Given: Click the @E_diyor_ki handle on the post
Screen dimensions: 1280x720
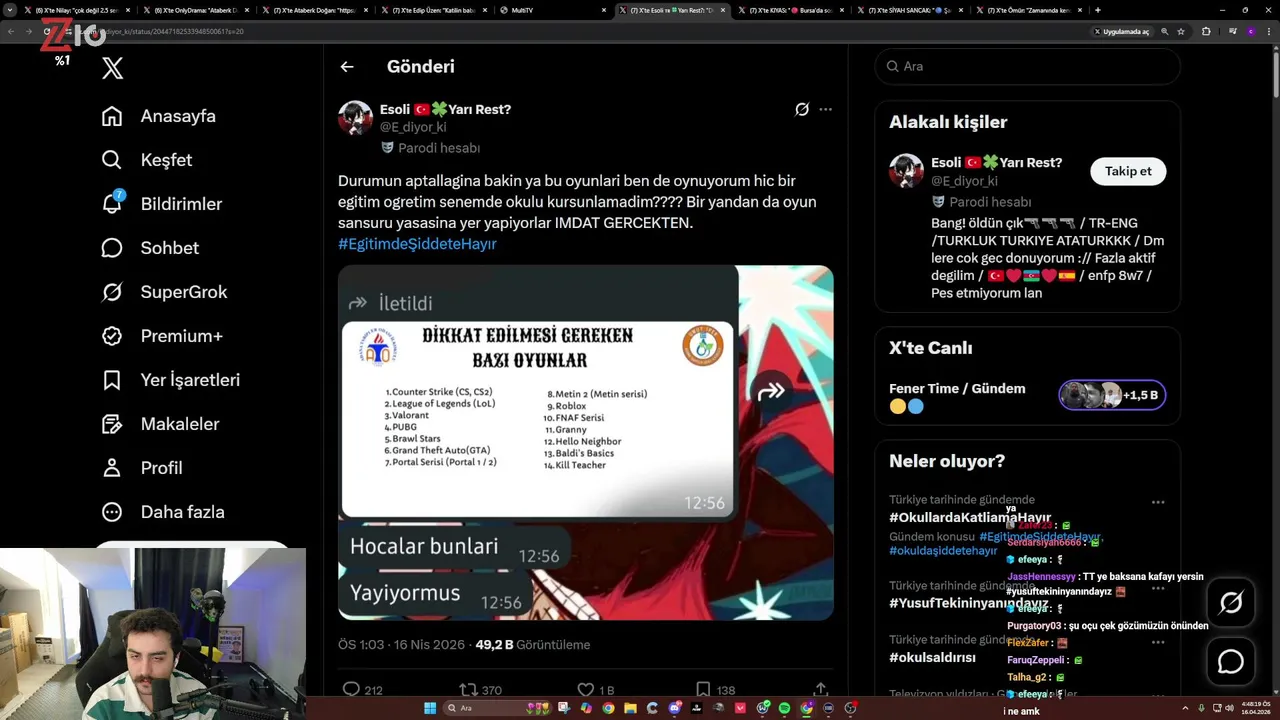Looking at the screenshot, I should 413,127.
